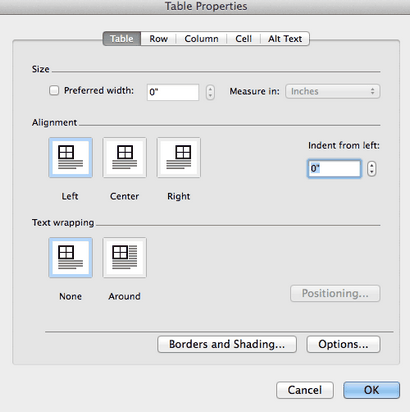Open Borders and Shading dialog

(227, 344)
